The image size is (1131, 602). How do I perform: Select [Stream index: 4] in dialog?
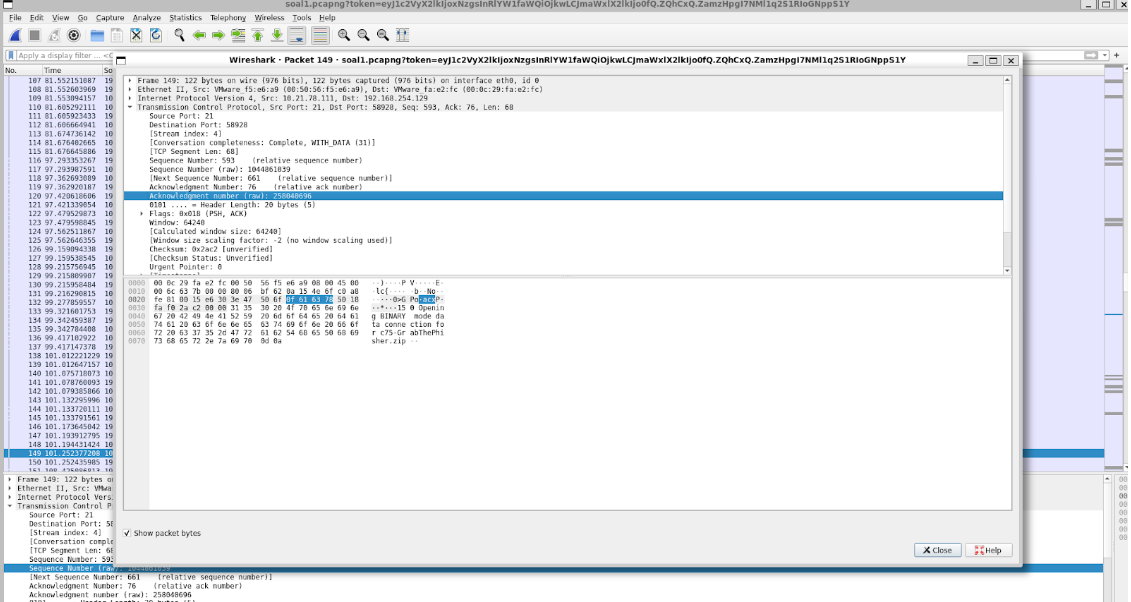(185, 133)
